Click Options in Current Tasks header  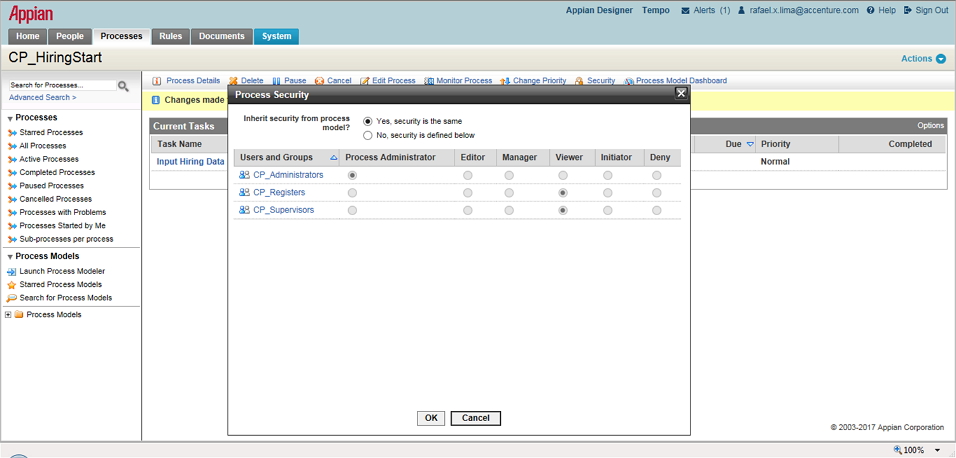click(x=930, y=126)
